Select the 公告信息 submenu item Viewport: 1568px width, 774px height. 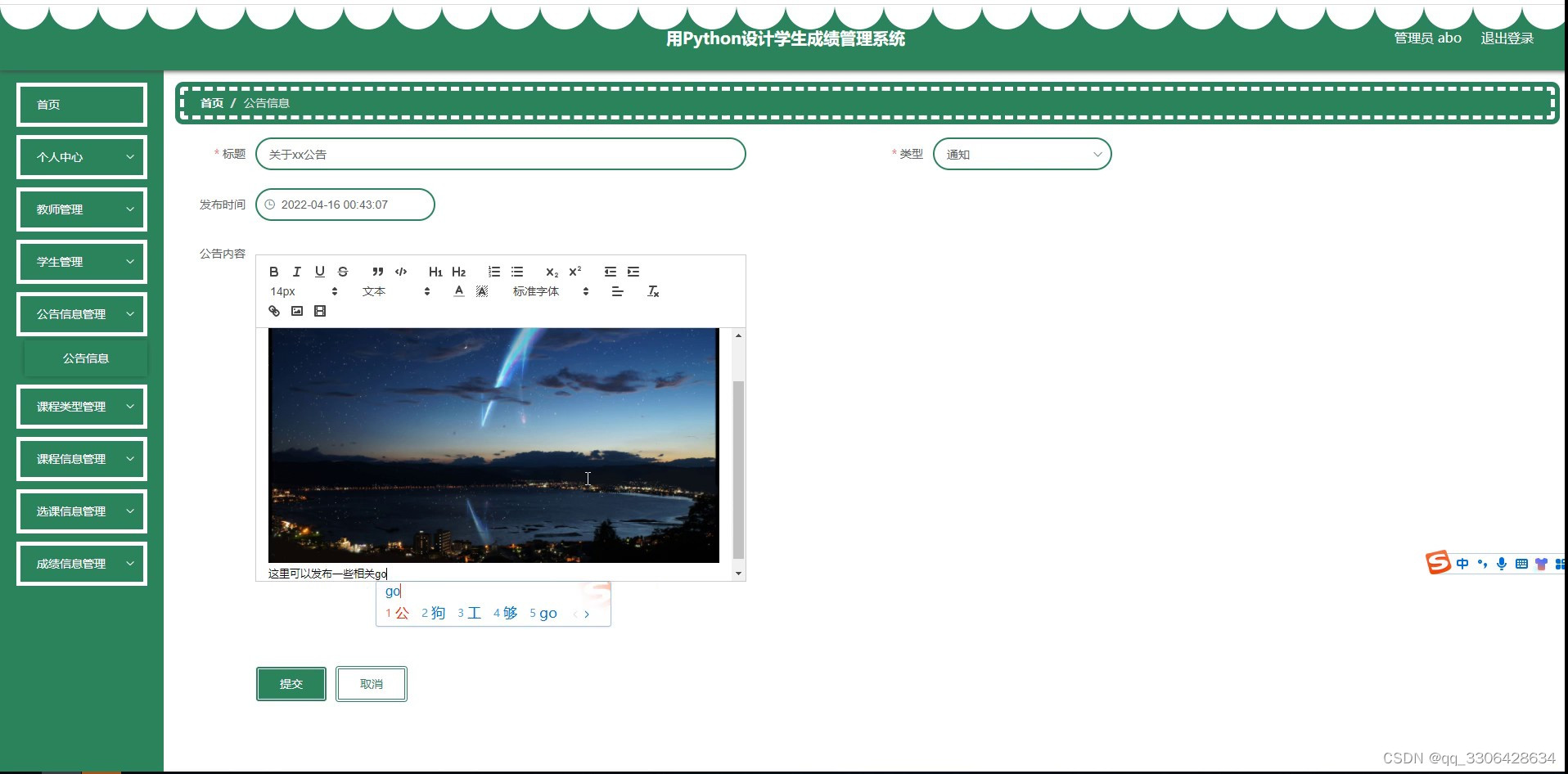pyautogui.click(x=86, y=358)
